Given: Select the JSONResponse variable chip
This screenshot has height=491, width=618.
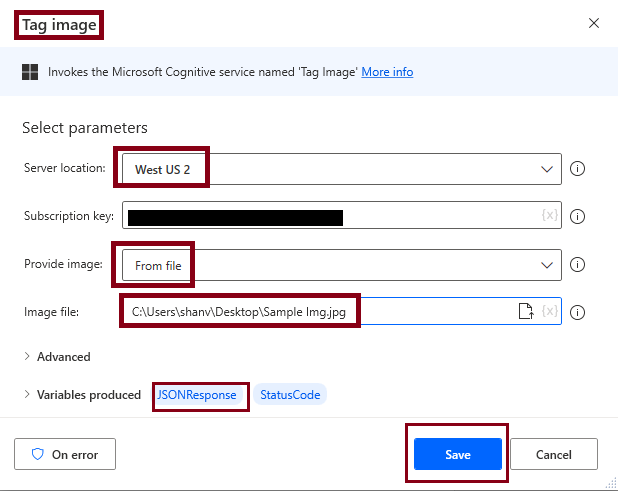Looking at the screenshot, I should click(x=197, y=395).
